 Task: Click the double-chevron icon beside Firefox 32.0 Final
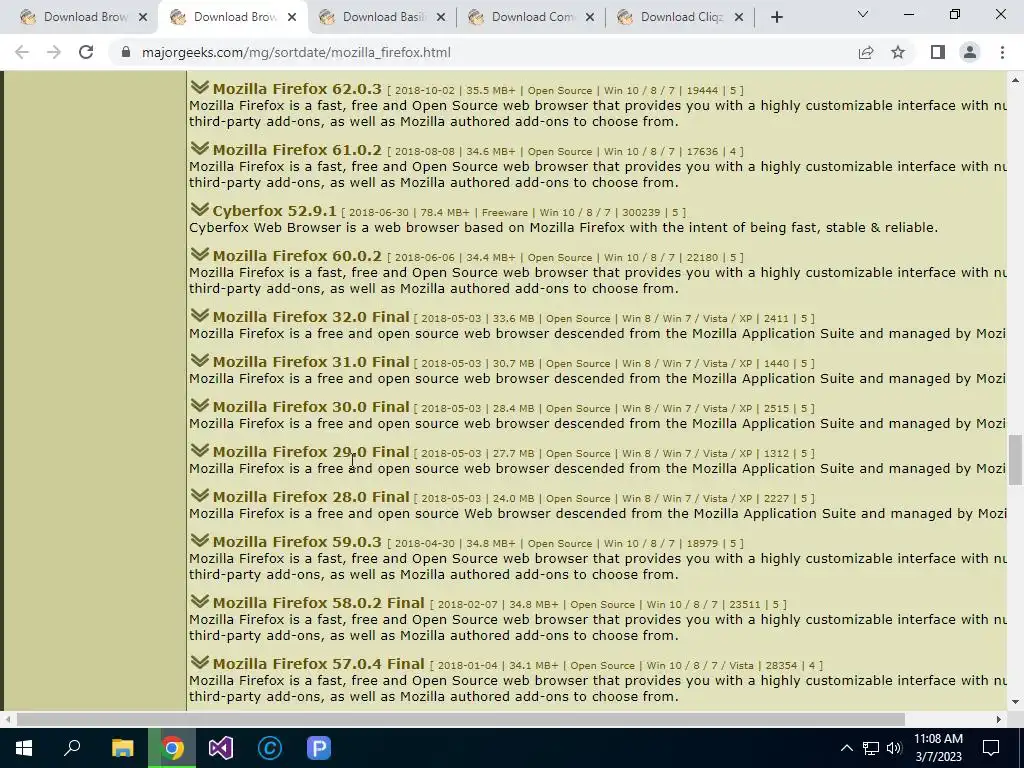[x=200, y=315]
